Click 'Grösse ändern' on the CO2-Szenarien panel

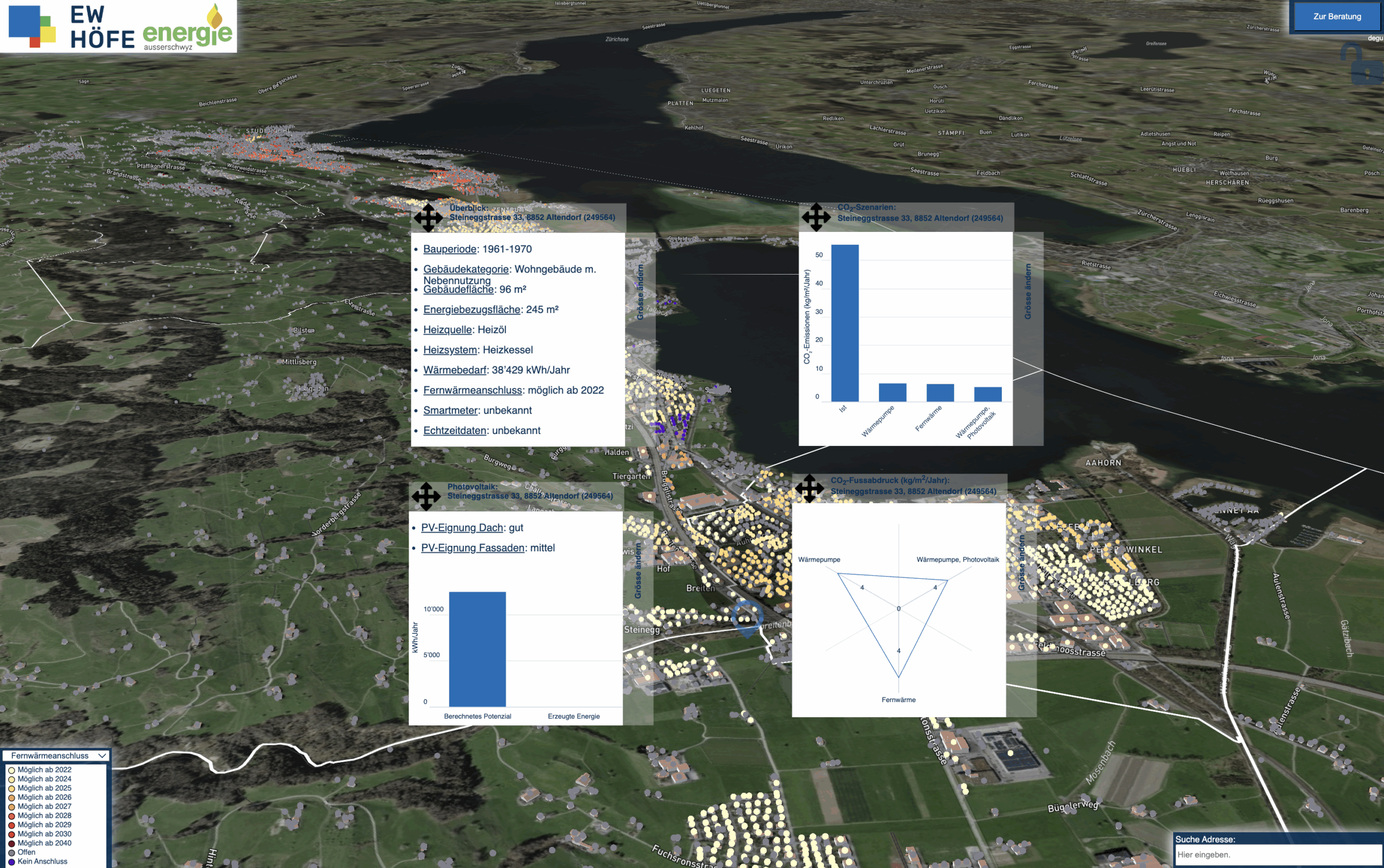pyautogui.click(x=1028, y=292)
